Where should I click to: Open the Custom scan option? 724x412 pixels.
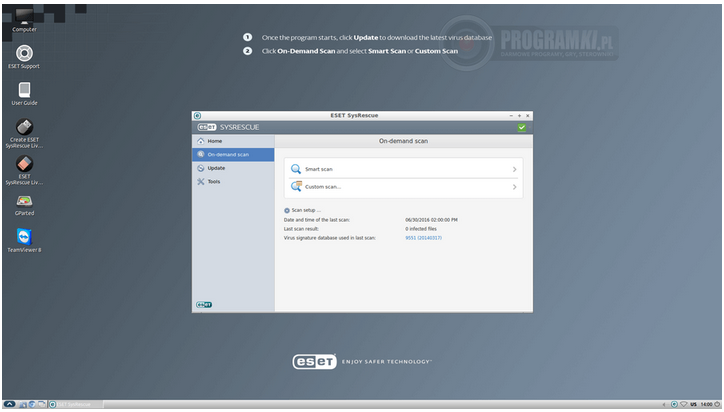click(404, 187)
